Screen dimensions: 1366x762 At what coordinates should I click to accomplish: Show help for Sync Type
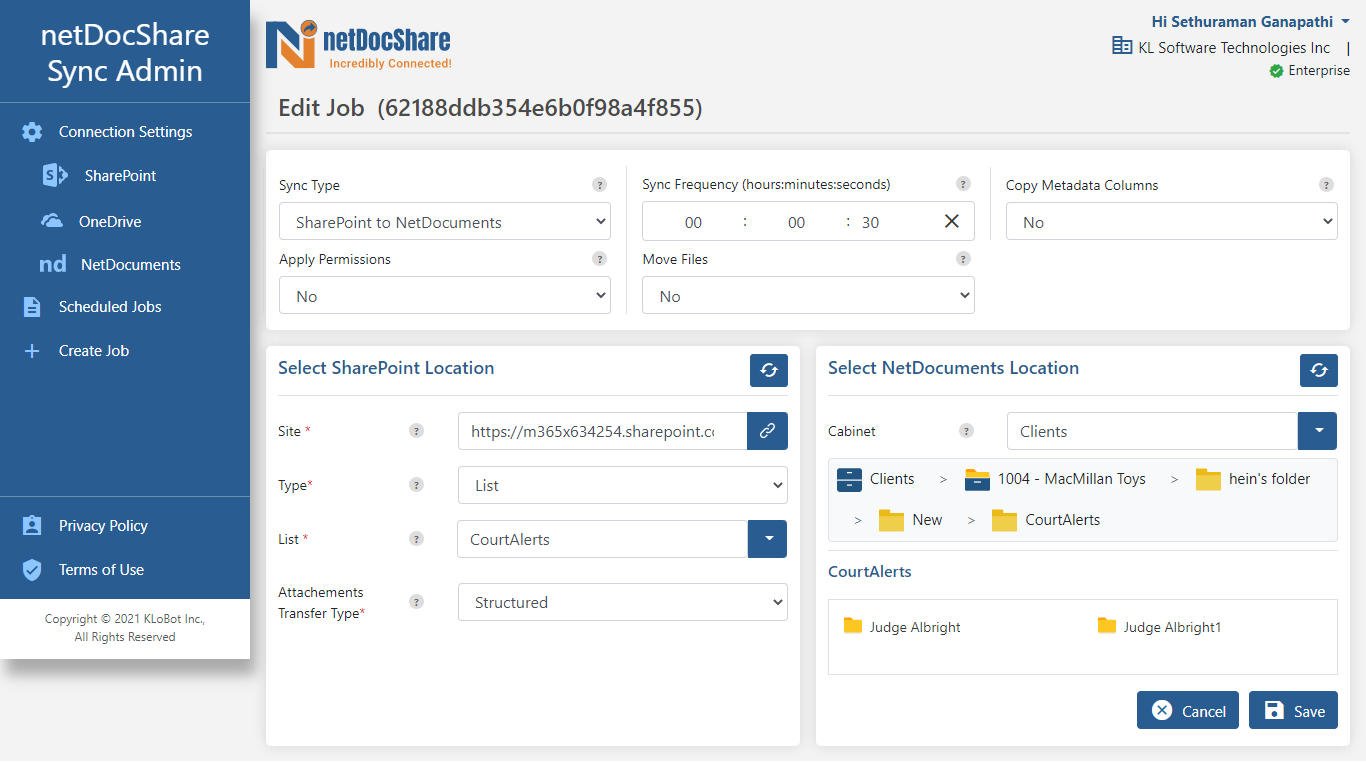(x=599, y=185)
